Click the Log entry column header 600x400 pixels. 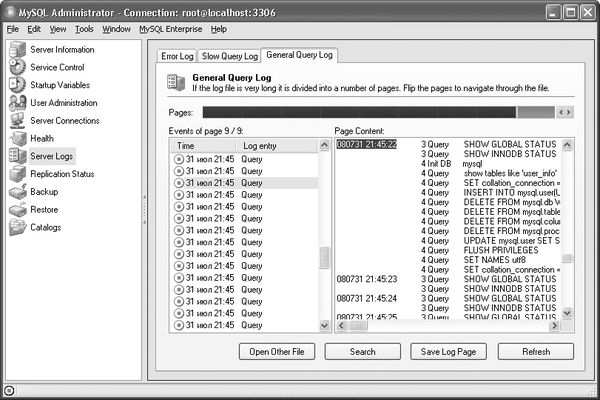point(264,146)
